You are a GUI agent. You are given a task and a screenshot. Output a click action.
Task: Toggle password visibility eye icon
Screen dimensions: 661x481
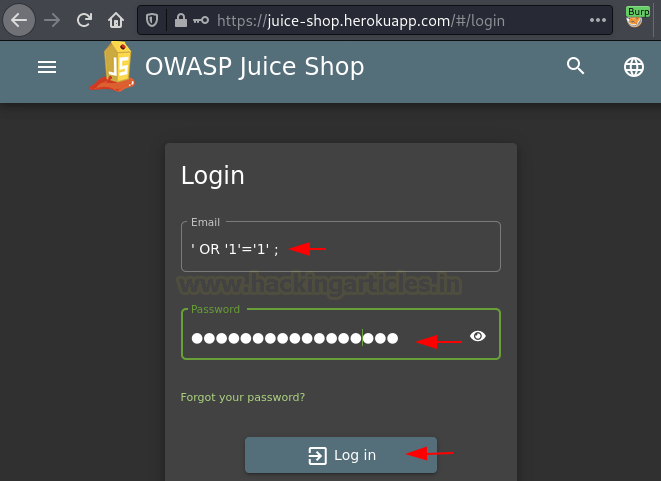click(478, 336)
